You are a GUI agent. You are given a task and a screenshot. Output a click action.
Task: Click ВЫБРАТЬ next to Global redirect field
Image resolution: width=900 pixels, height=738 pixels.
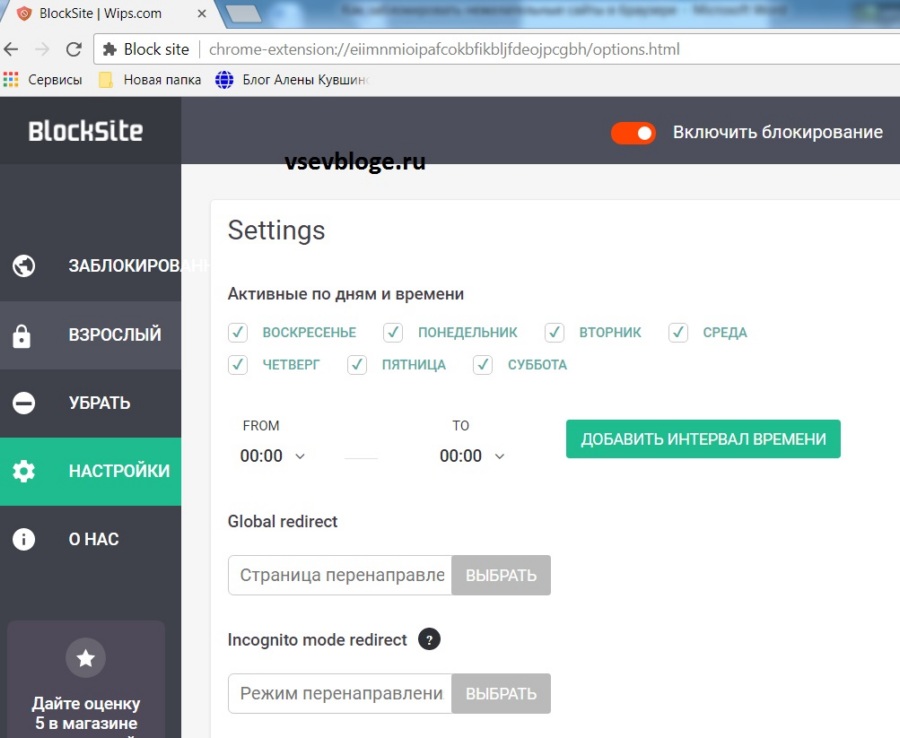click(x=501, y=575)
